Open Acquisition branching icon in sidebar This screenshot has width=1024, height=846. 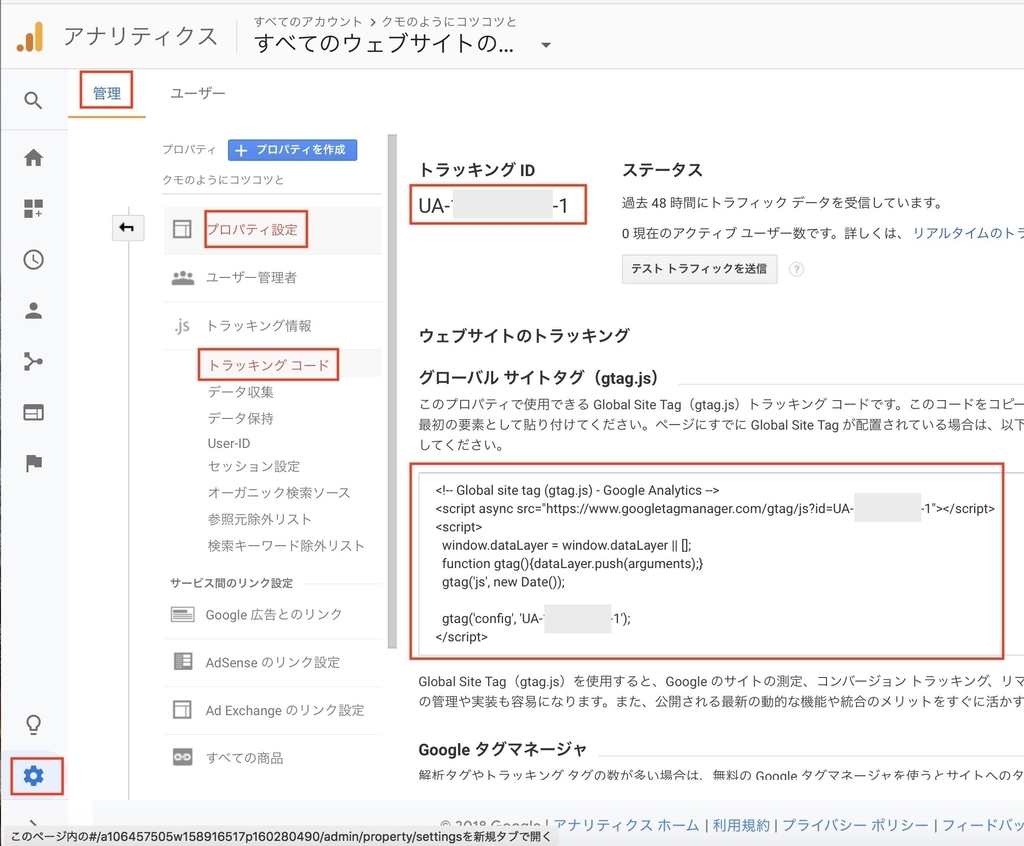click(x=33, y=361)
